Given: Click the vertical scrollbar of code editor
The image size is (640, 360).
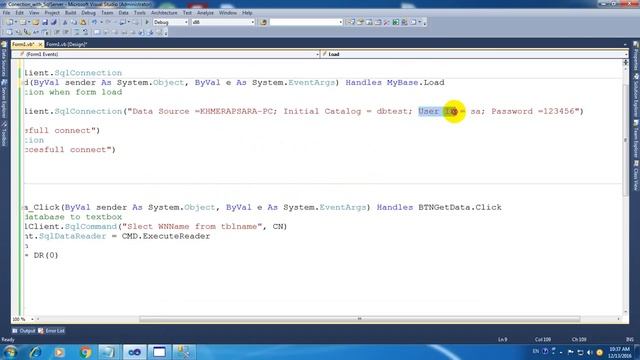Looking at the screenshot, I should click(625, 140).
